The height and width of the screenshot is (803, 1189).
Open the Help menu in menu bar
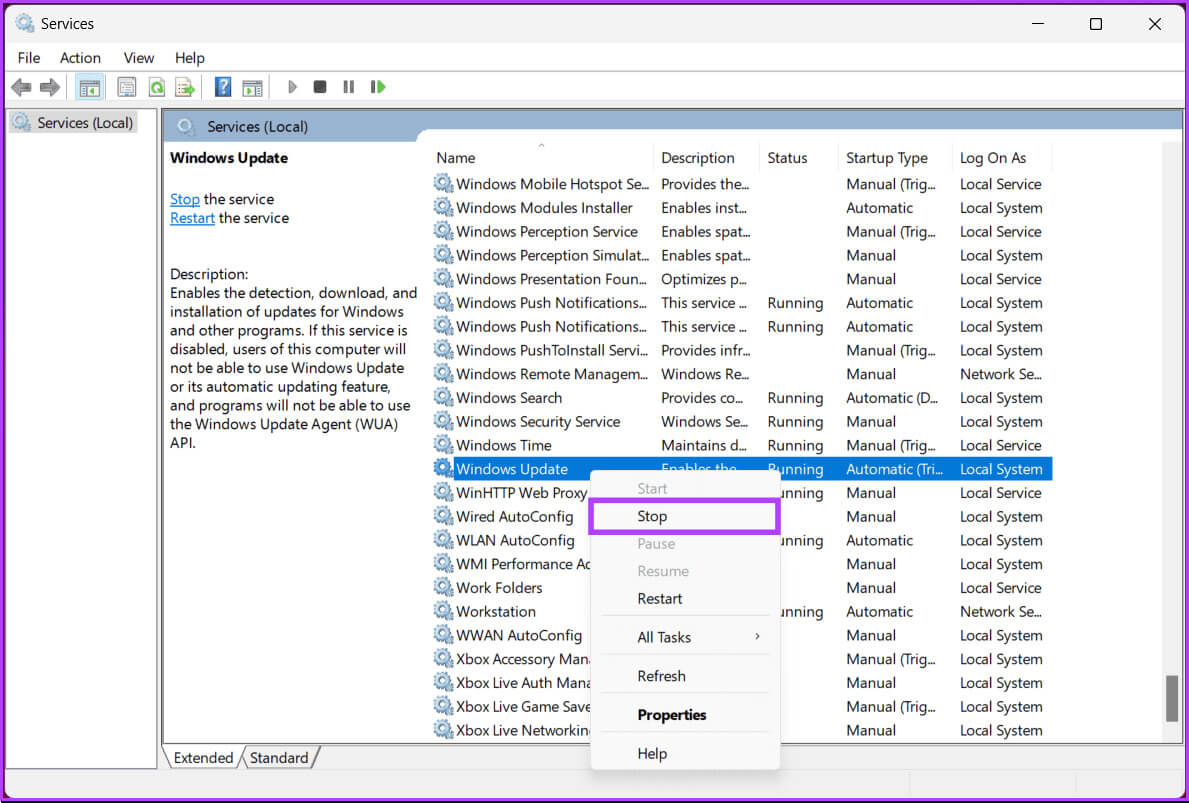pos(190,58)
